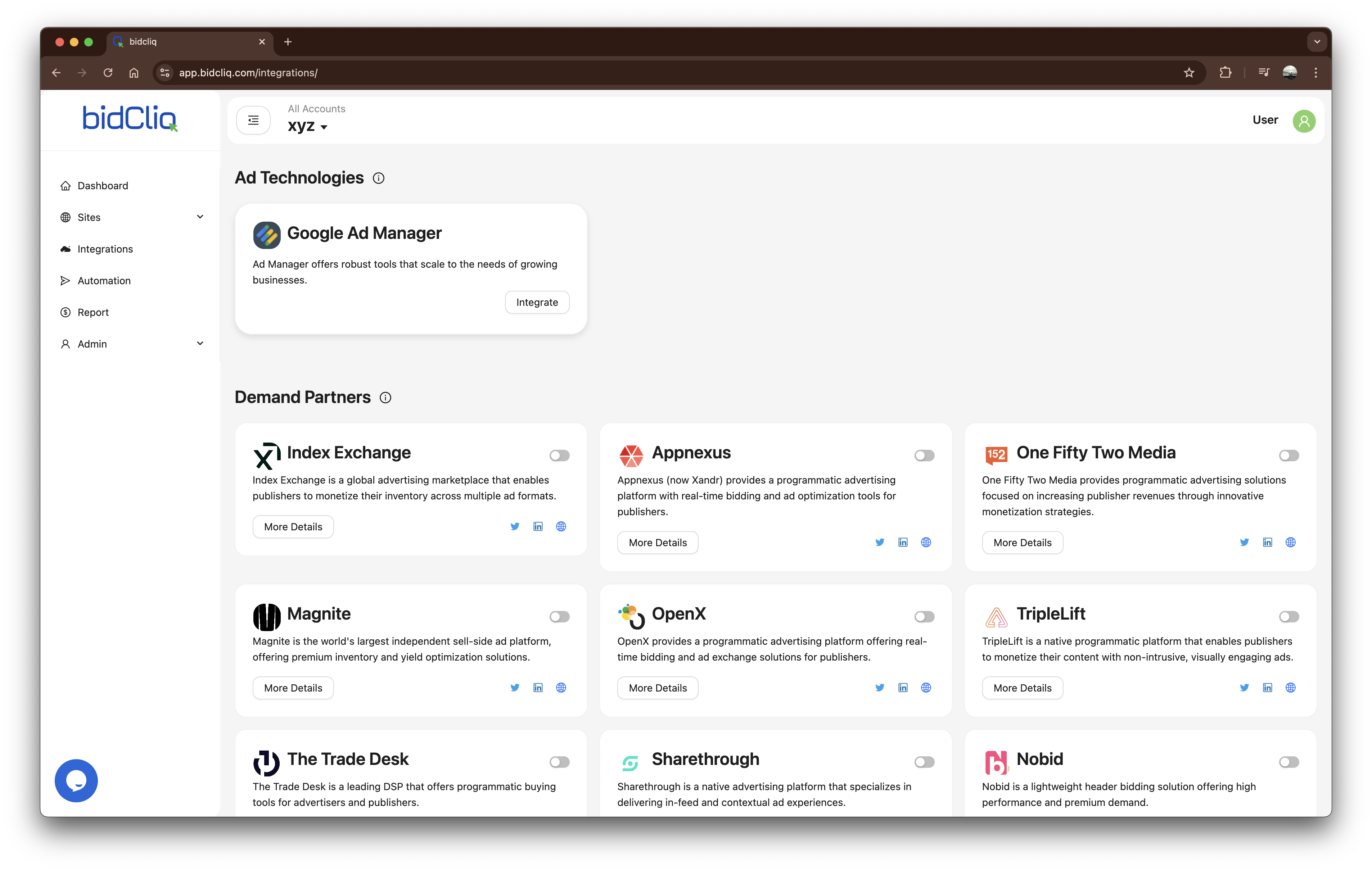Open TripleLift Twitter icon
The height and width of the screenshot is (870, 1372).
click(1244, 688)
